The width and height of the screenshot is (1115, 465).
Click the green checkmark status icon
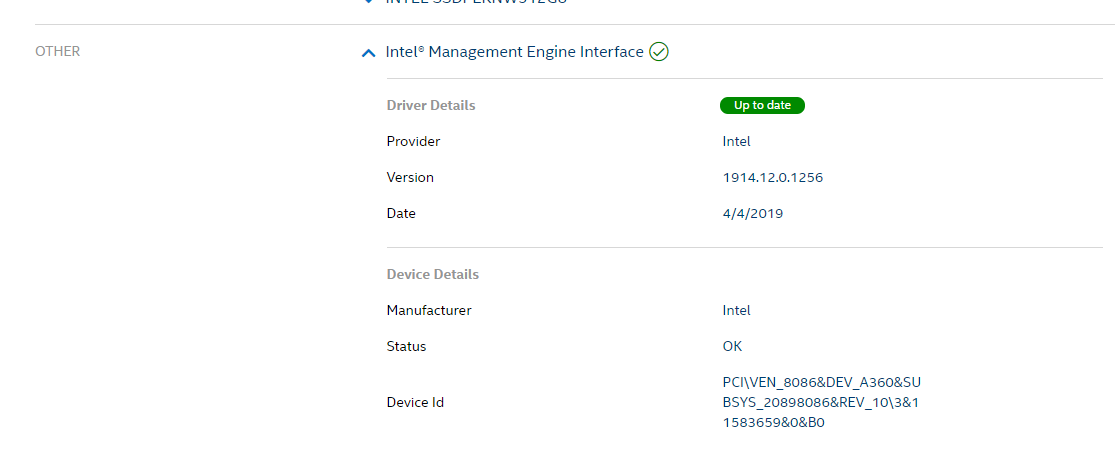point(659,52)
